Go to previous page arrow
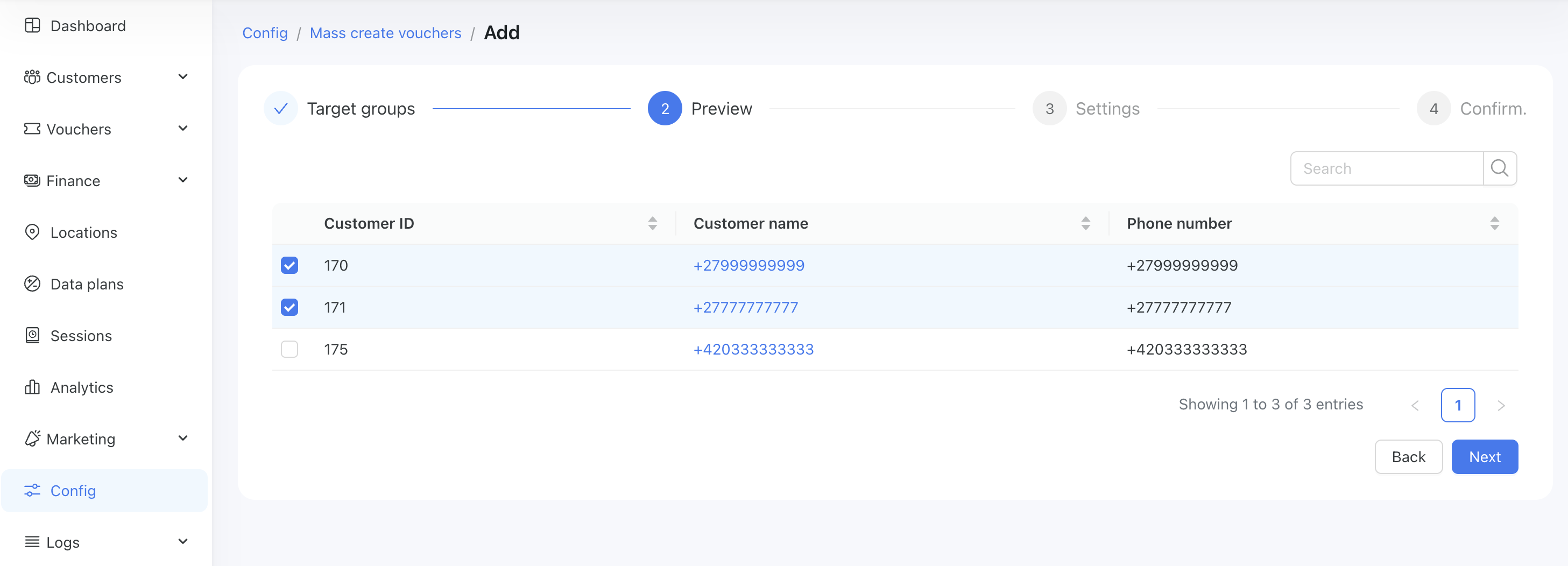 1415,405
